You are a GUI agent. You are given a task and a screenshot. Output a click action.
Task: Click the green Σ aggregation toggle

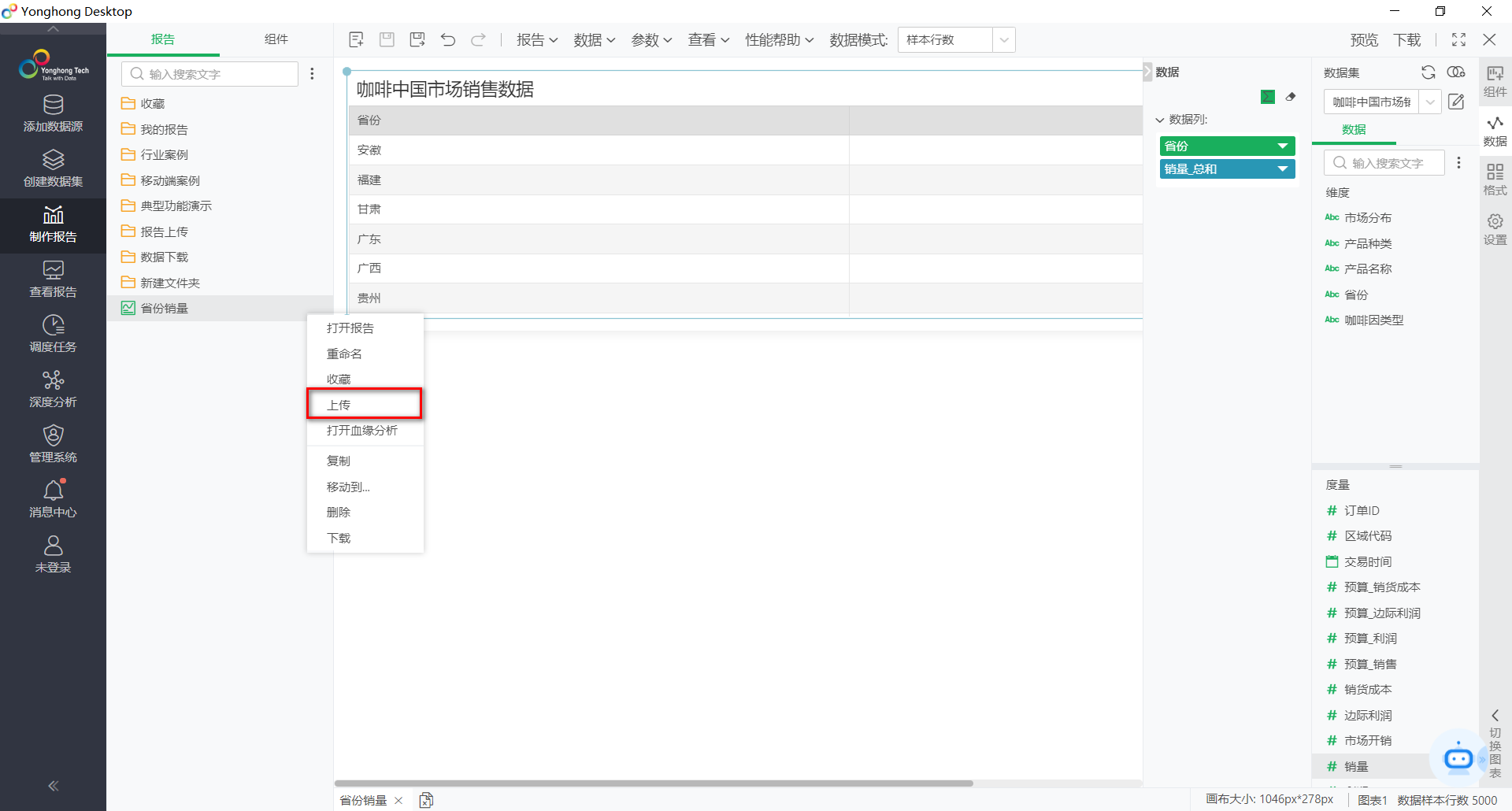pos(1267,97)
